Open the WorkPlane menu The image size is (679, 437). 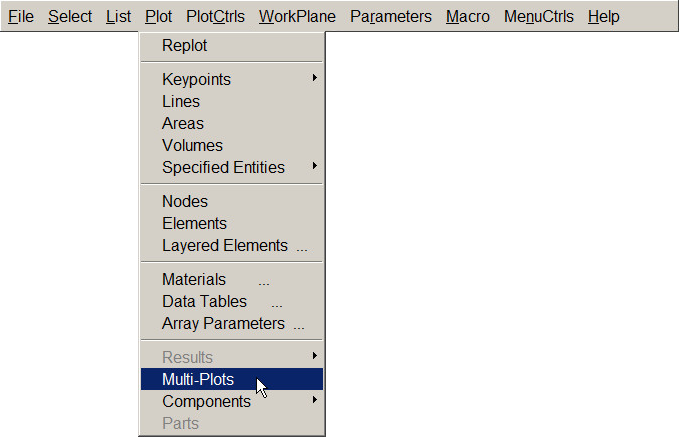297,17
